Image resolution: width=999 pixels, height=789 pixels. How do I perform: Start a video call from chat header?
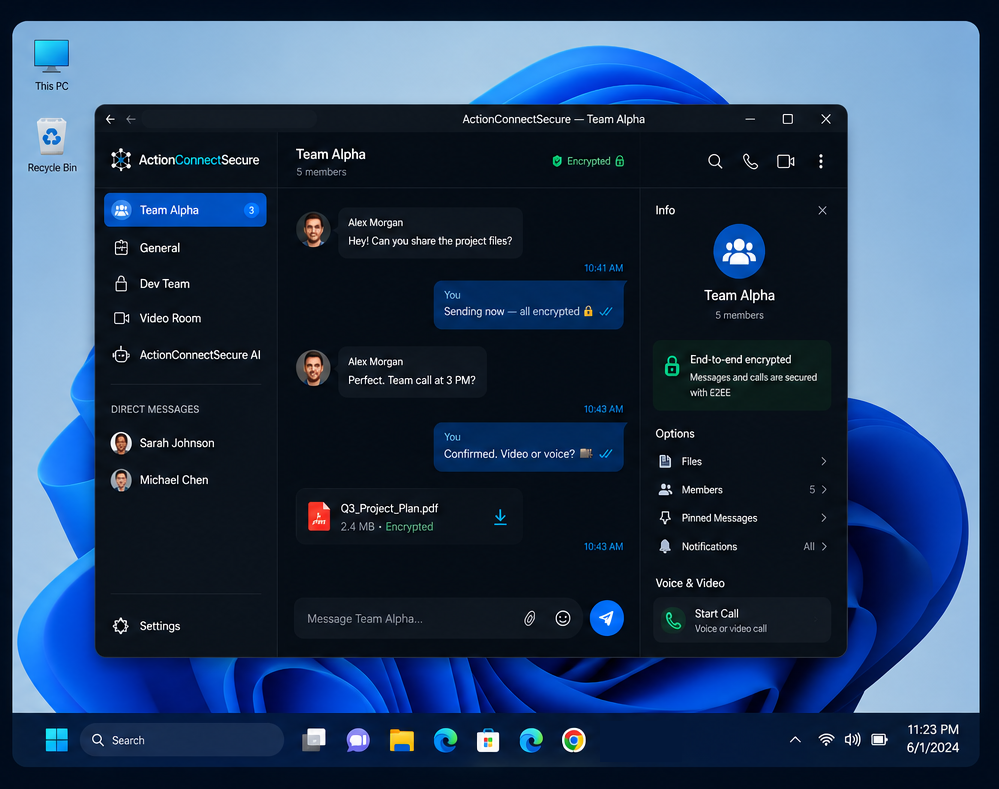coord(786,161)
